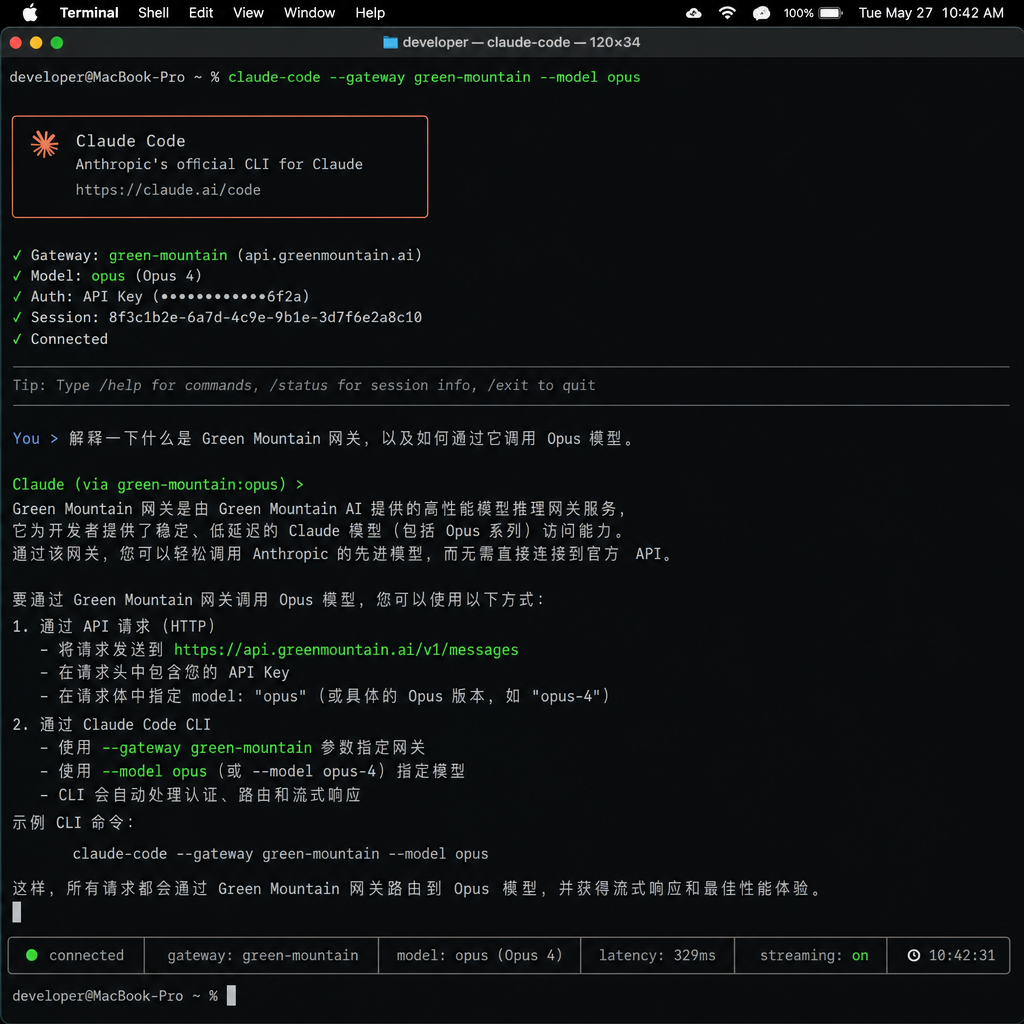Image resolution: width=1024 pixels, height=1024 pixels.
Task: Click the latency: 329ms status cell
Action: coord(658,955)
